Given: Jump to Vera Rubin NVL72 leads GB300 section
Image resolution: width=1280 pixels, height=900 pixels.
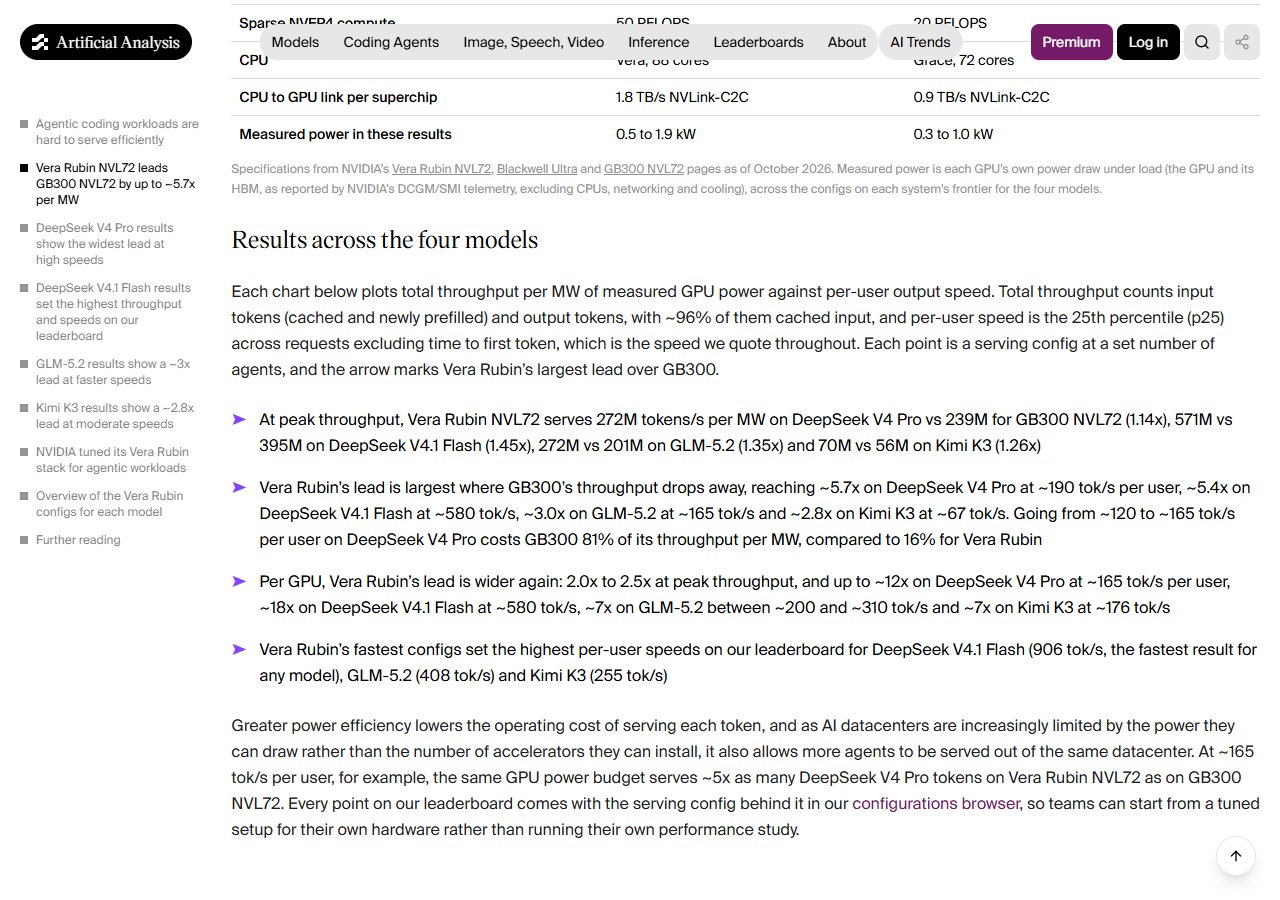Looking at the screenshot, I should (116, 184).
